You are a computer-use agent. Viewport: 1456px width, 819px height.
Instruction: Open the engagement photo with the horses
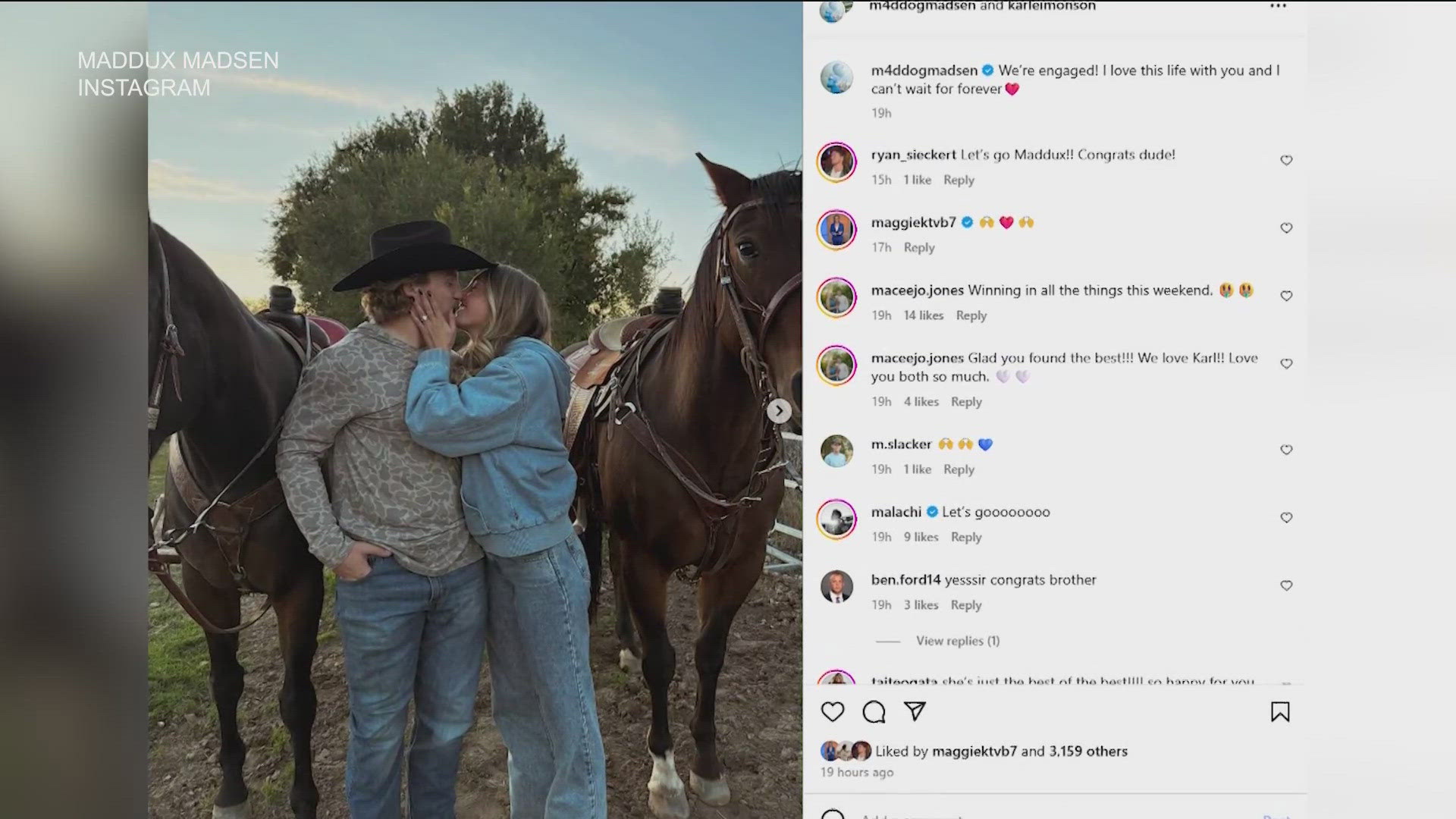[475, 409]
